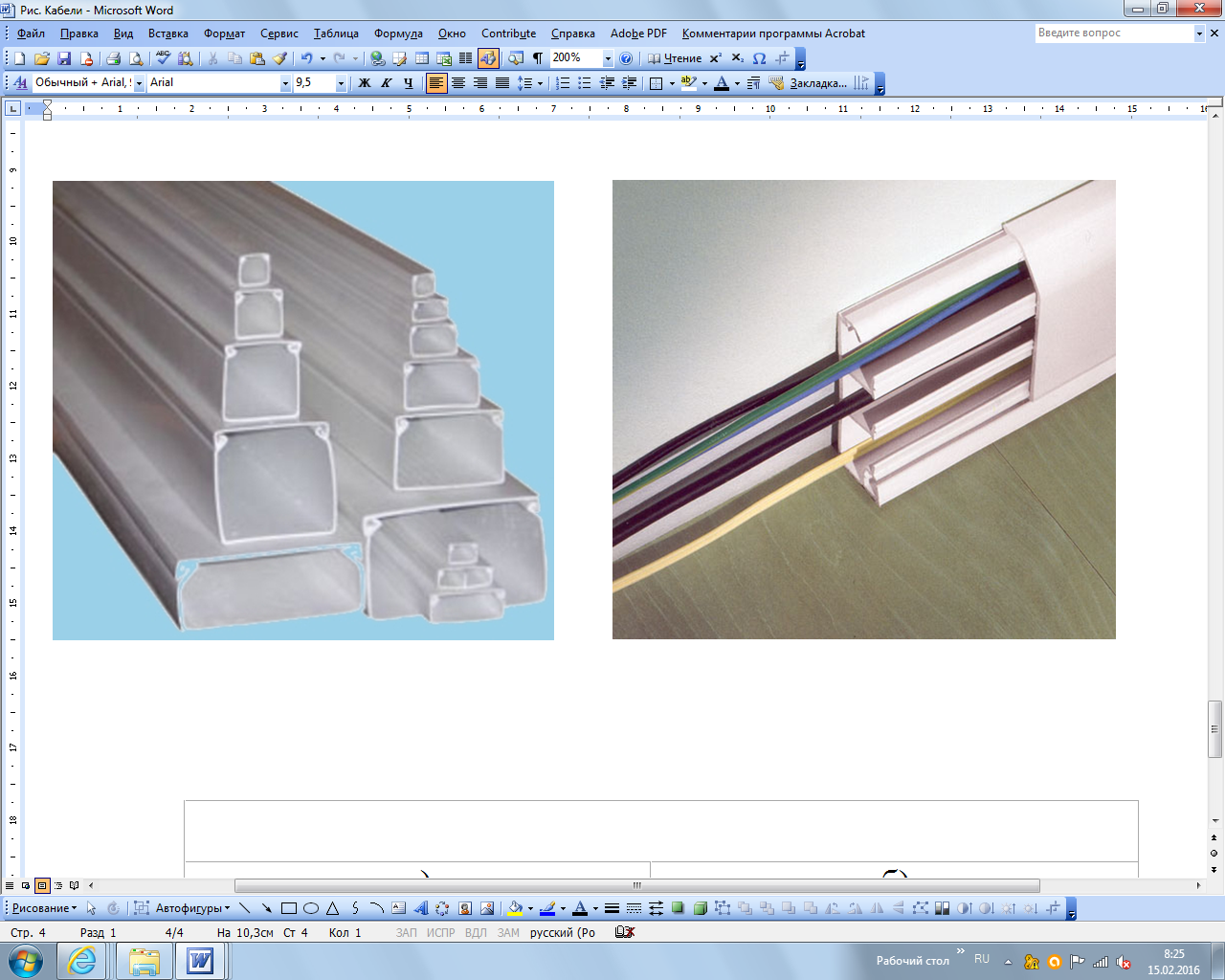Select the Rectangle drawing tool
The image size is (1225, 980).
click(289, 908)
